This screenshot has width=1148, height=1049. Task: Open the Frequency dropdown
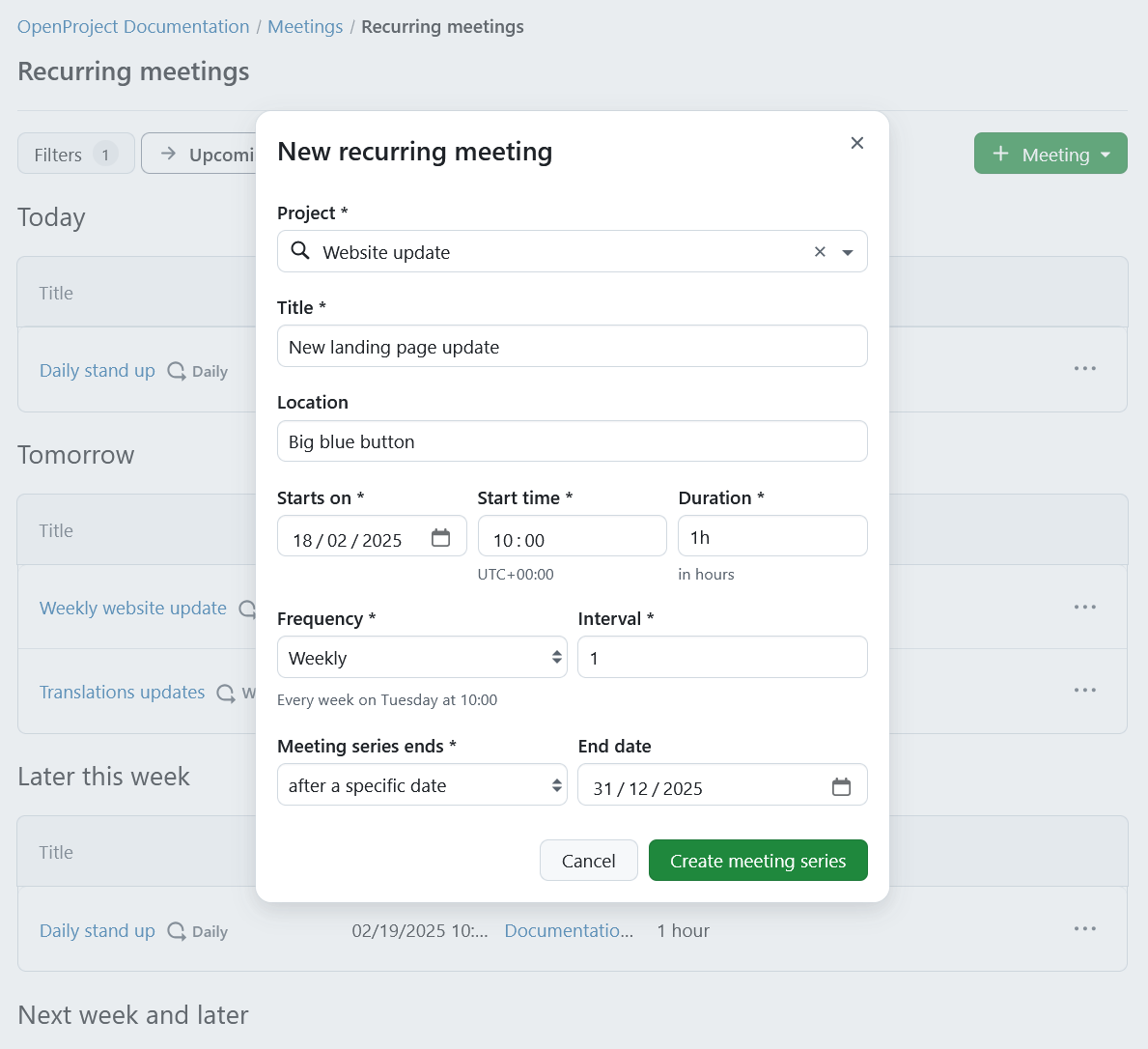(422, 657)
